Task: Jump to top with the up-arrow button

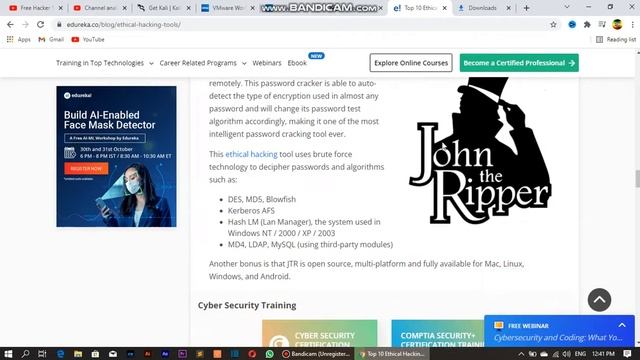Action: [599, 300]
